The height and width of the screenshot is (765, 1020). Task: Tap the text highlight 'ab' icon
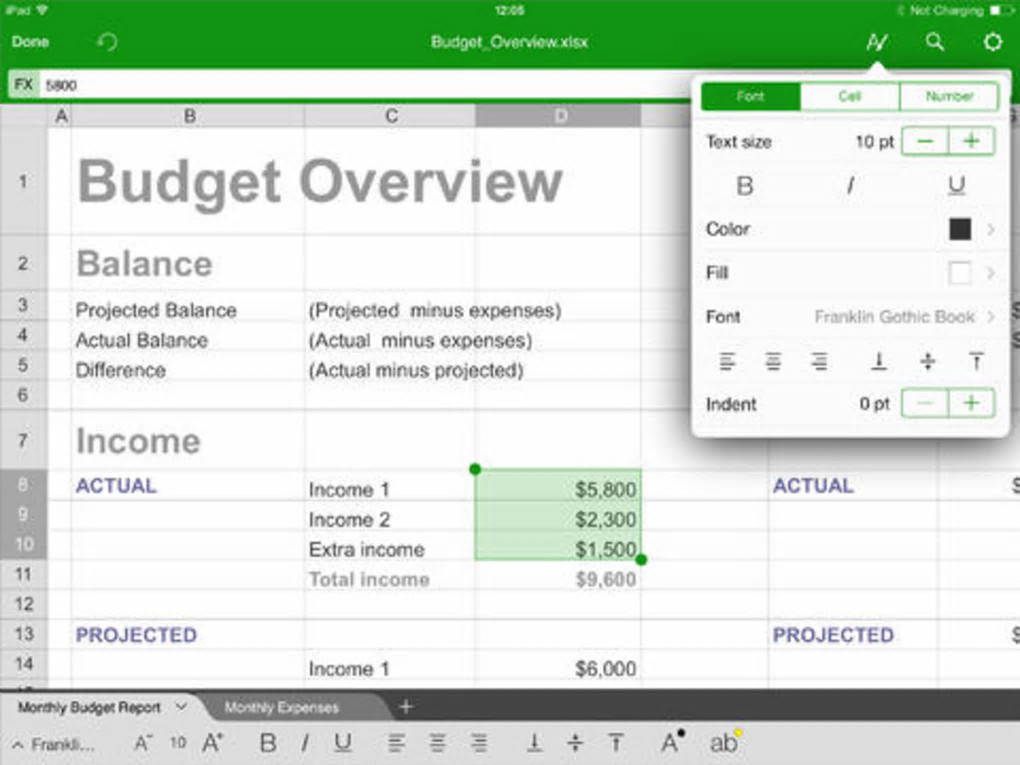coord(724,743)
